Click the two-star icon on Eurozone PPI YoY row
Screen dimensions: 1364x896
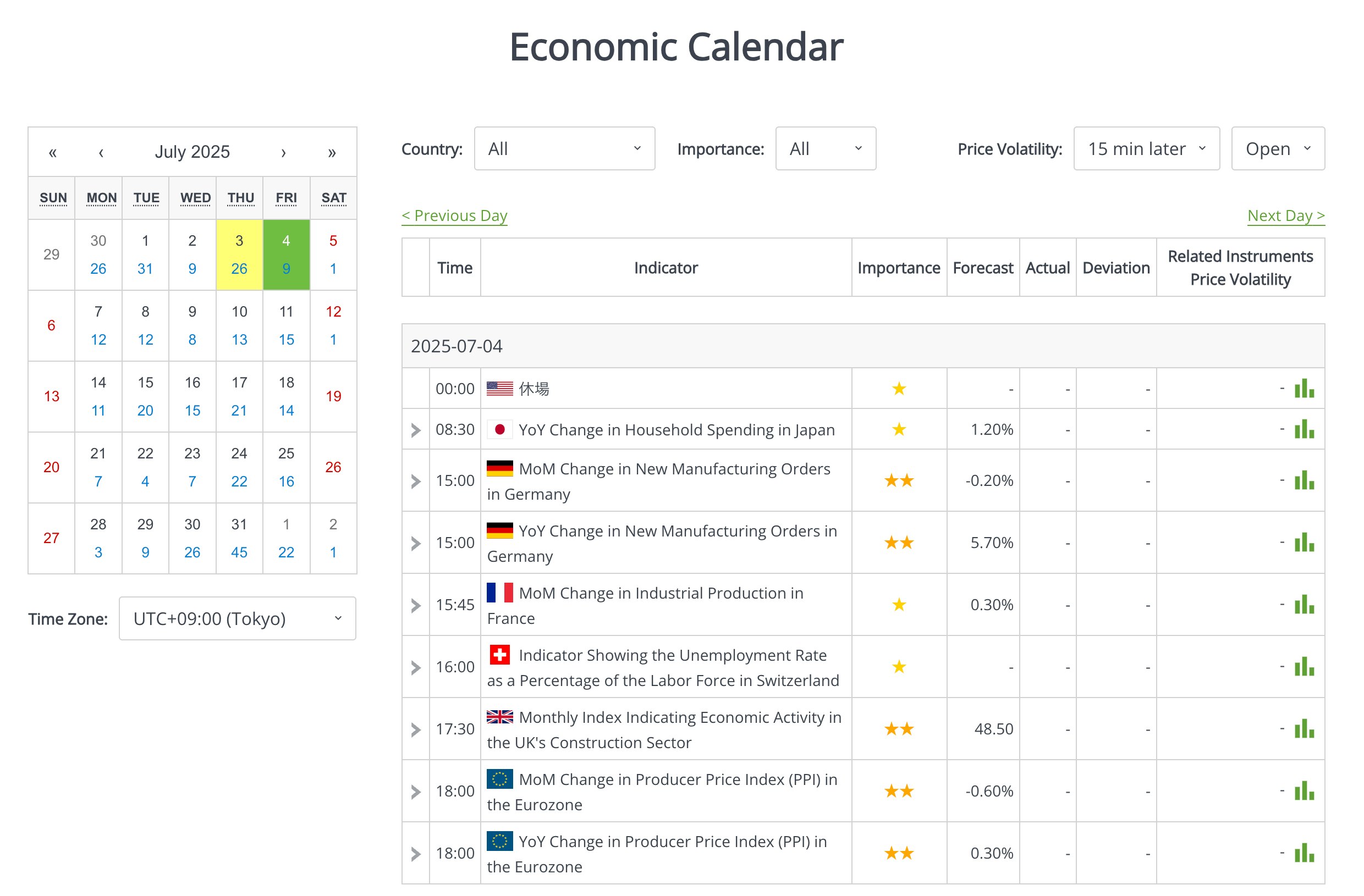pyautogui.click(x=899, y=853)
